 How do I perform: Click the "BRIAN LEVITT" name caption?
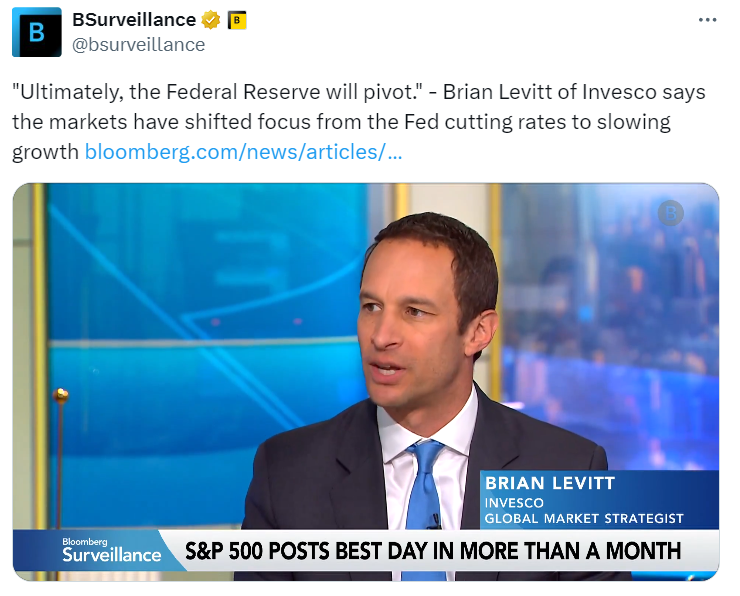[x=550, y=483]
